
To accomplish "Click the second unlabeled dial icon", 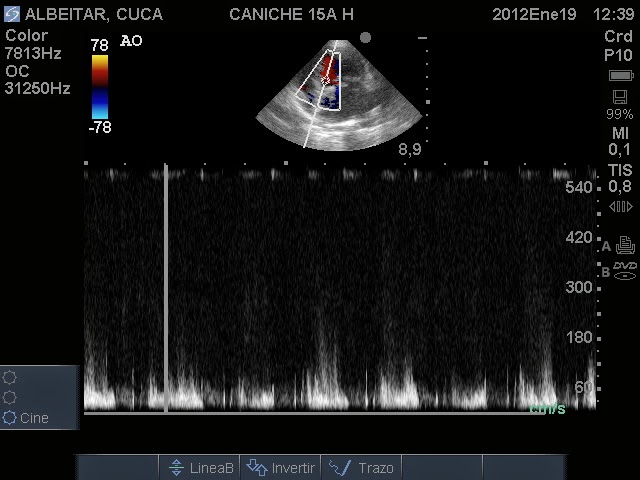I will coord(9,397).
